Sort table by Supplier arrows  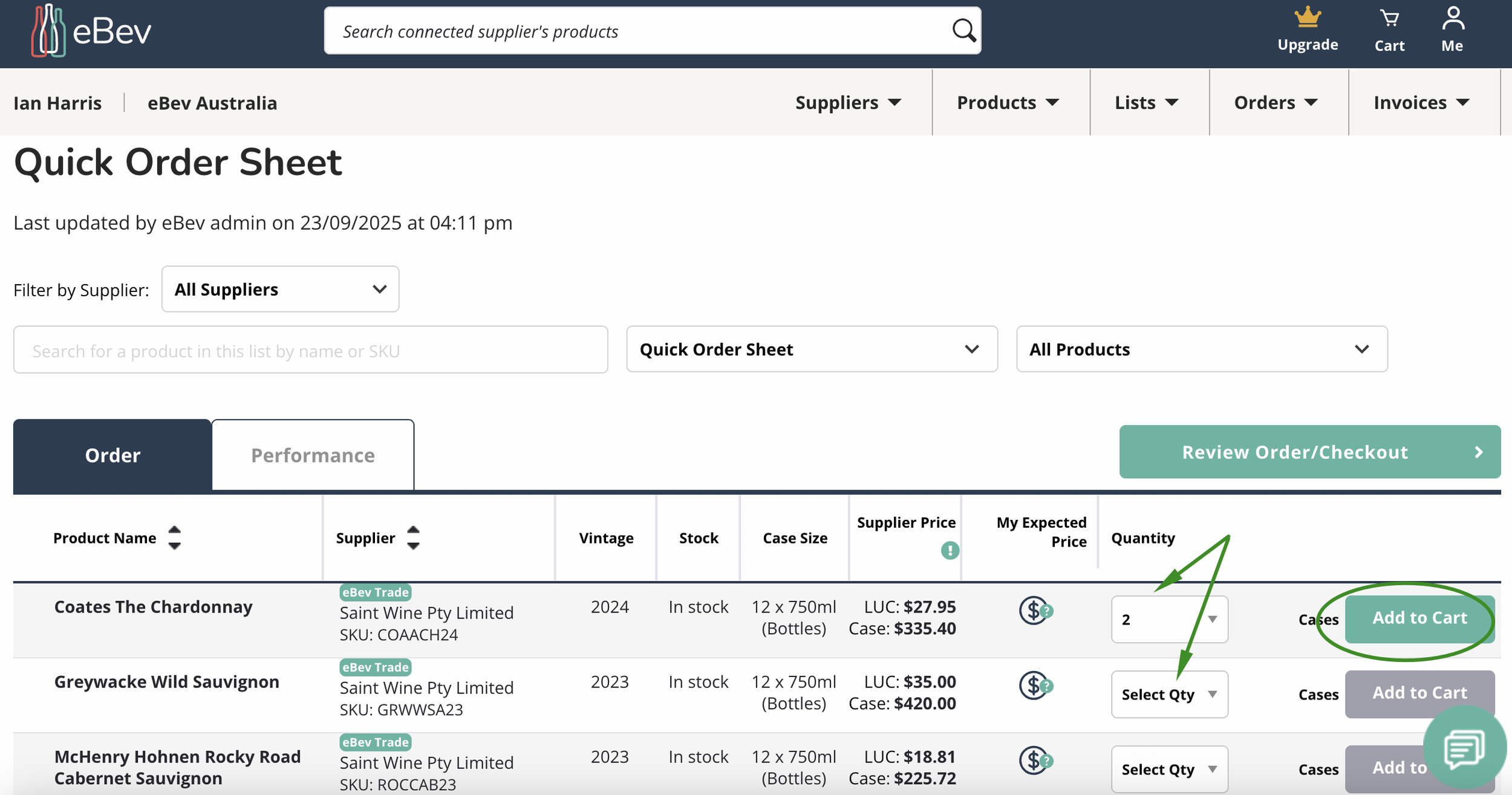pos(413,537)
